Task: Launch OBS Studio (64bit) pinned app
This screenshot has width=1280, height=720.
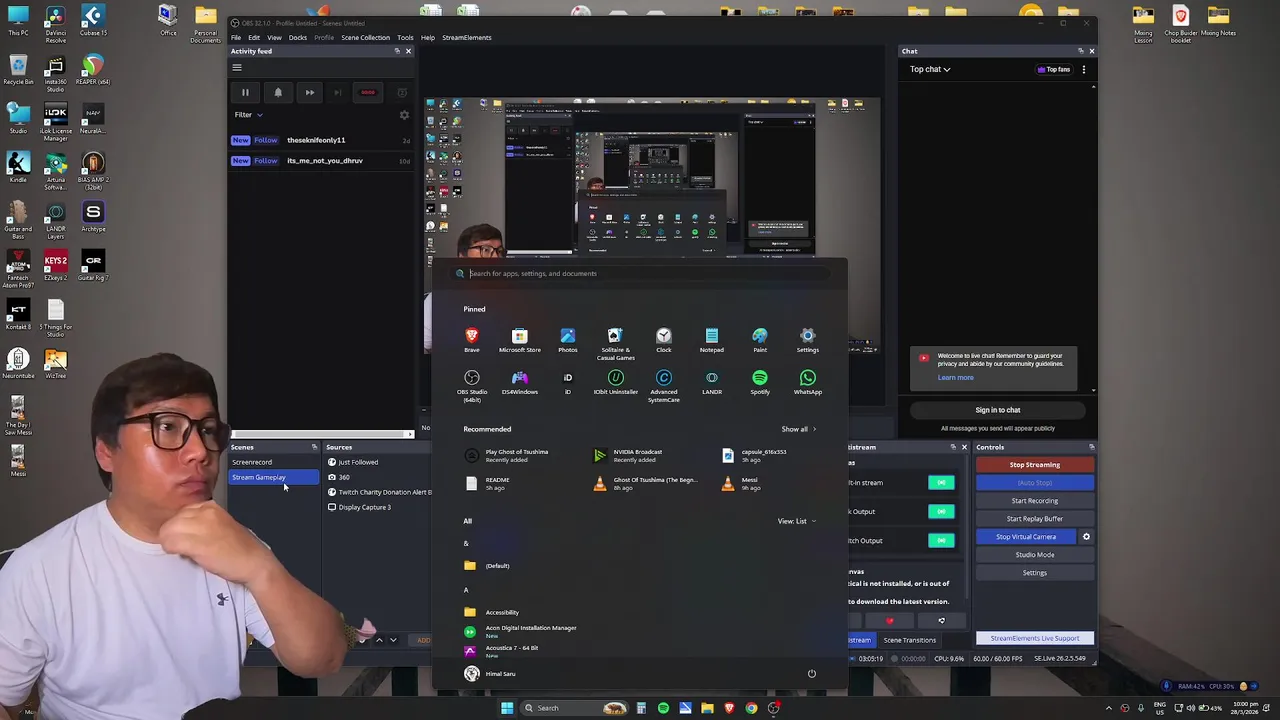Action: 472,385
